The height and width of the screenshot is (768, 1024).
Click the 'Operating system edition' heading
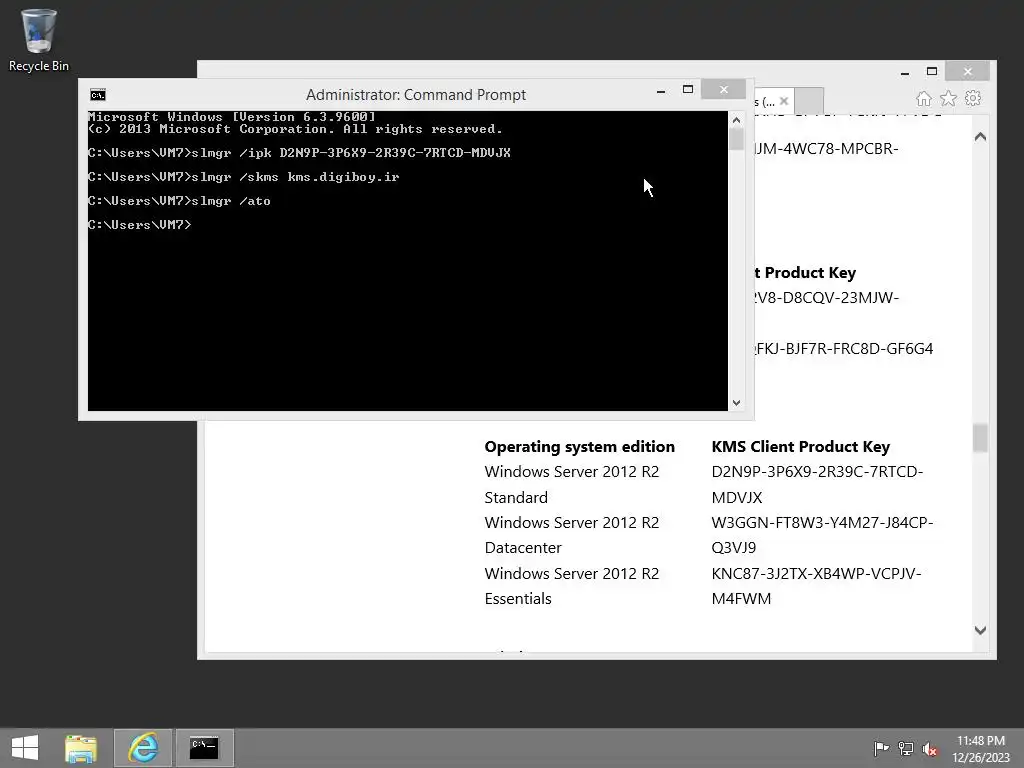[x=579, y=447]
